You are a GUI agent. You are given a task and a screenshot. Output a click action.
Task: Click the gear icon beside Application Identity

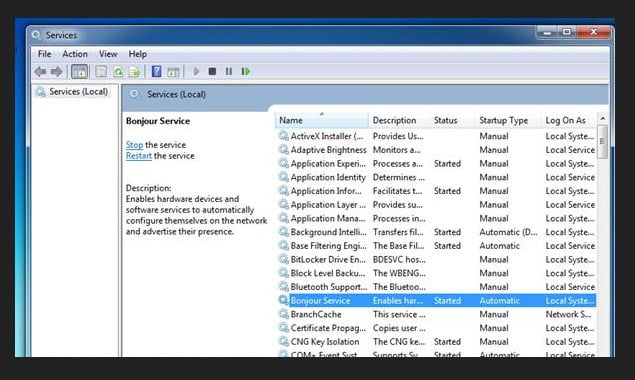283,177
